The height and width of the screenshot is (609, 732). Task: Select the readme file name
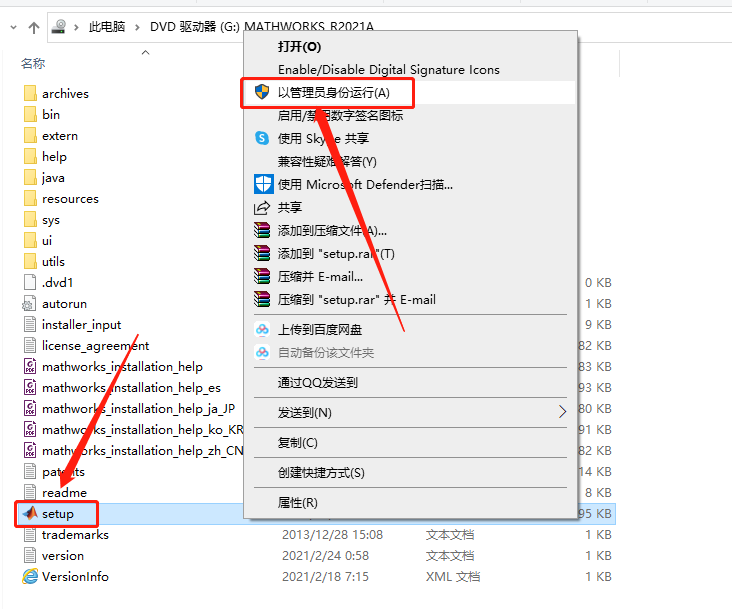click(64, 493)
